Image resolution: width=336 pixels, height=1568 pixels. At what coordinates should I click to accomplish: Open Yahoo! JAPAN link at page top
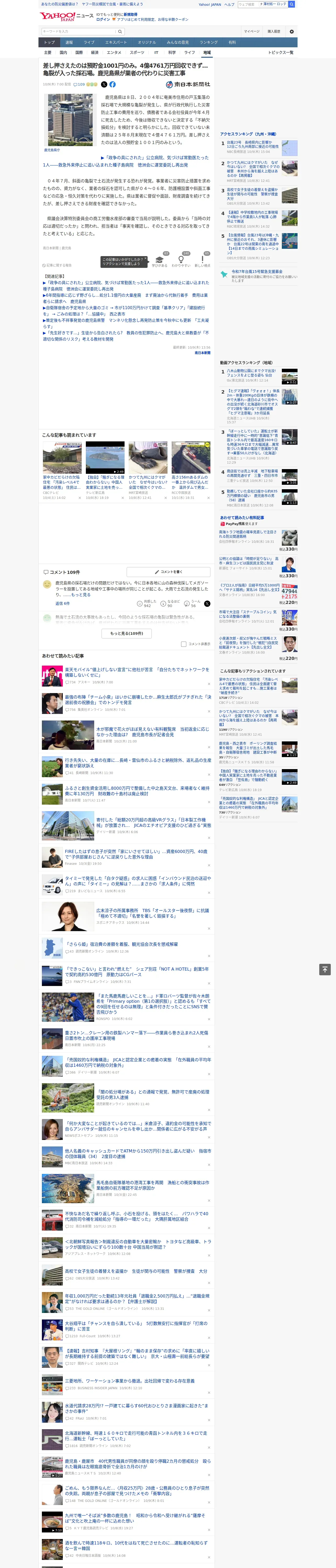[x=210, y=4]
